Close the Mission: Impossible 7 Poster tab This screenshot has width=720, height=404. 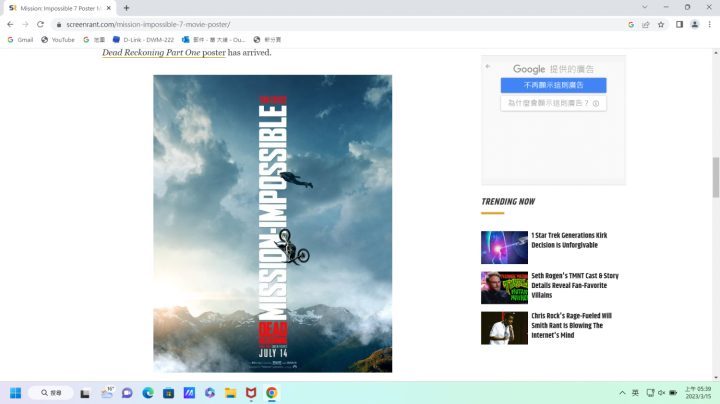(109, 8)
